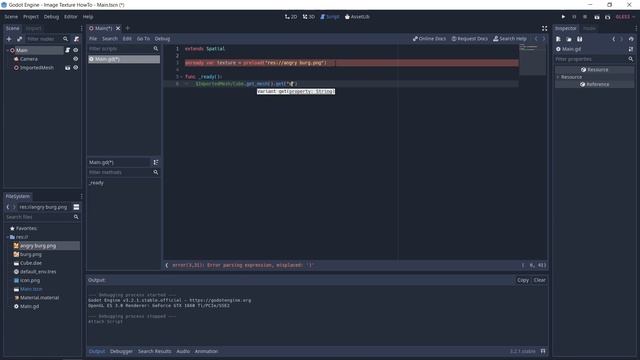Play the edited scene

pos(597,17)
